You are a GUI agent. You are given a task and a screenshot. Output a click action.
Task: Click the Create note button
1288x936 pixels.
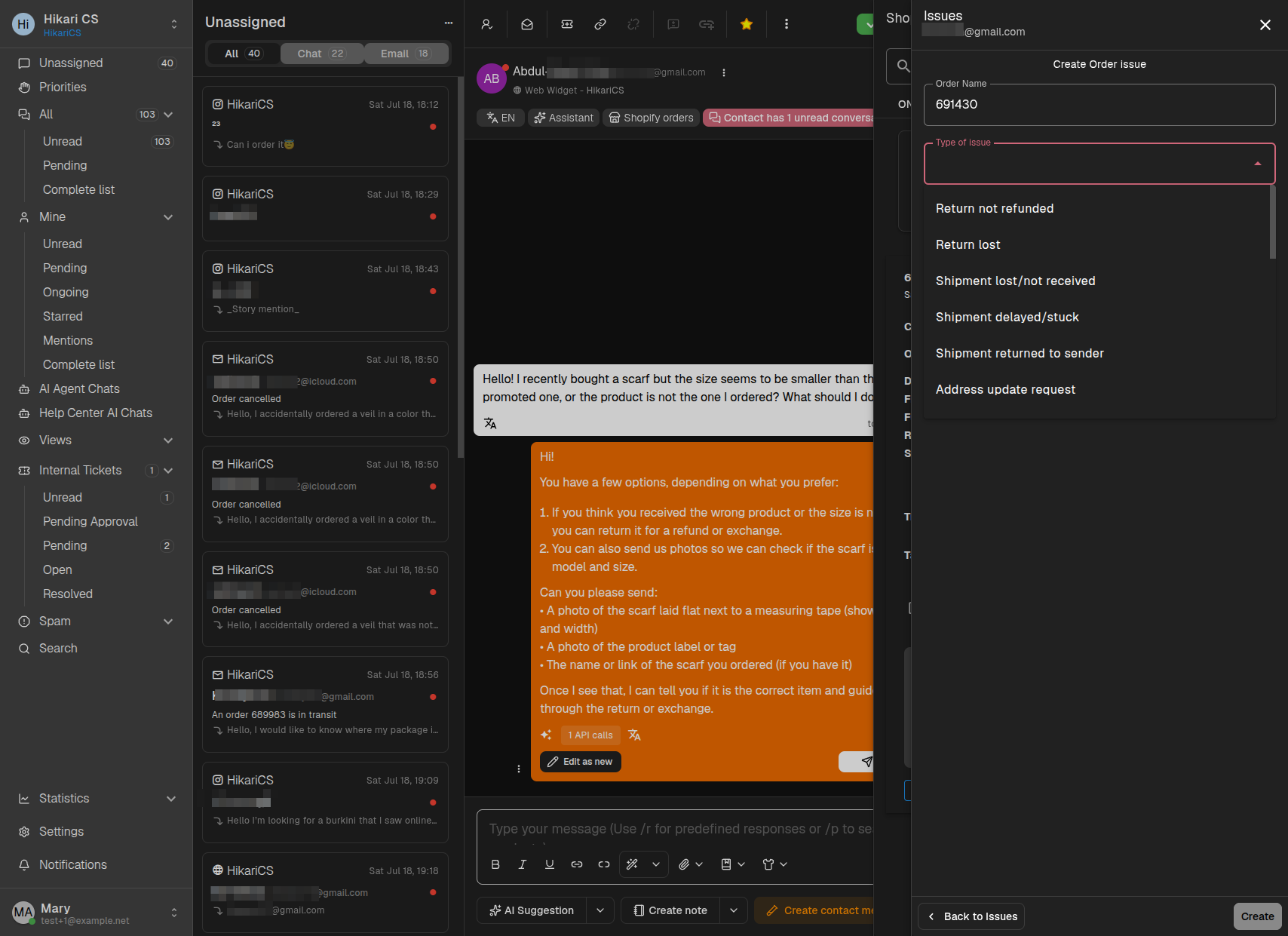[670, 910]
